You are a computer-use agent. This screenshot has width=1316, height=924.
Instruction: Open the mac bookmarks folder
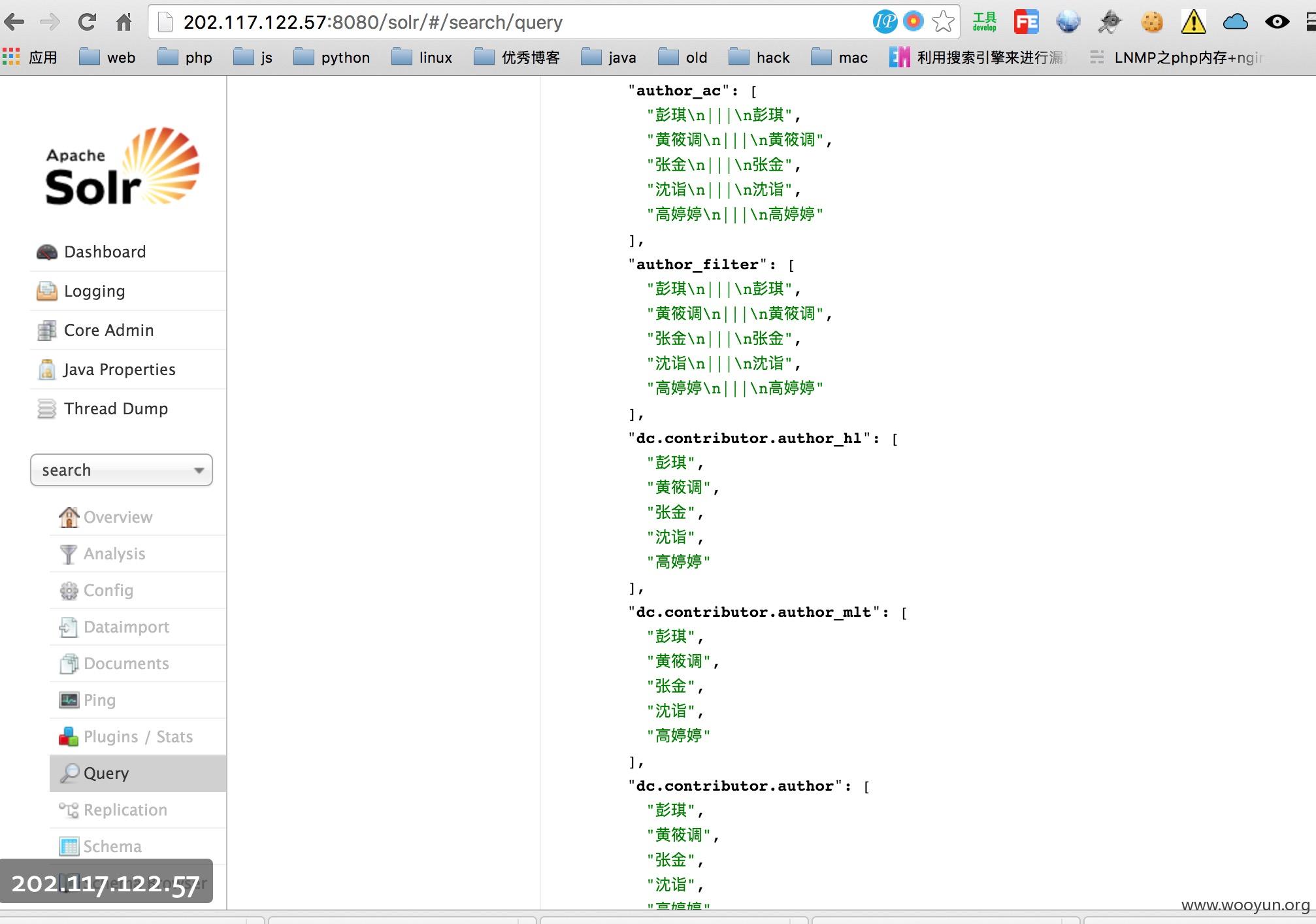click(x=840, y=58)
